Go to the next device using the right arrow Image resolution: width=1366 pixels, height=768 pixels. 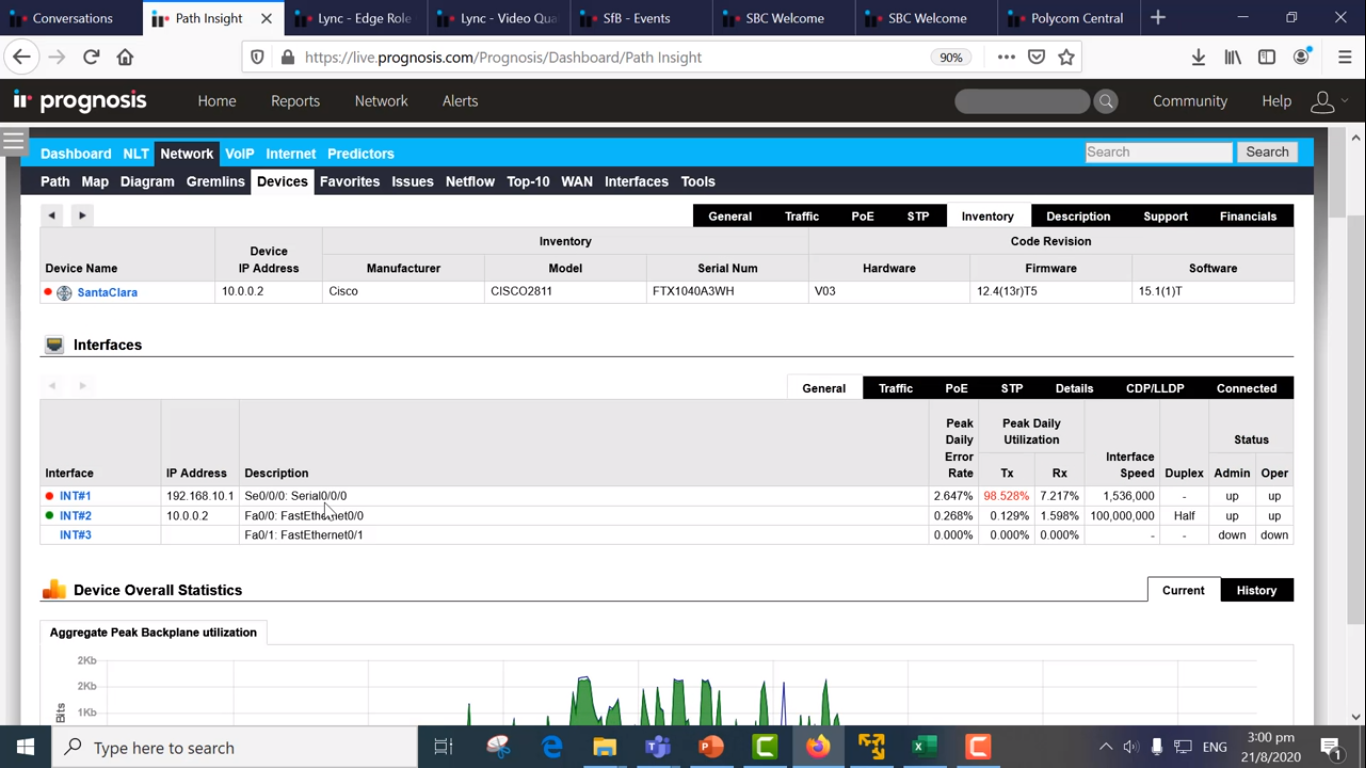(82, 215)
